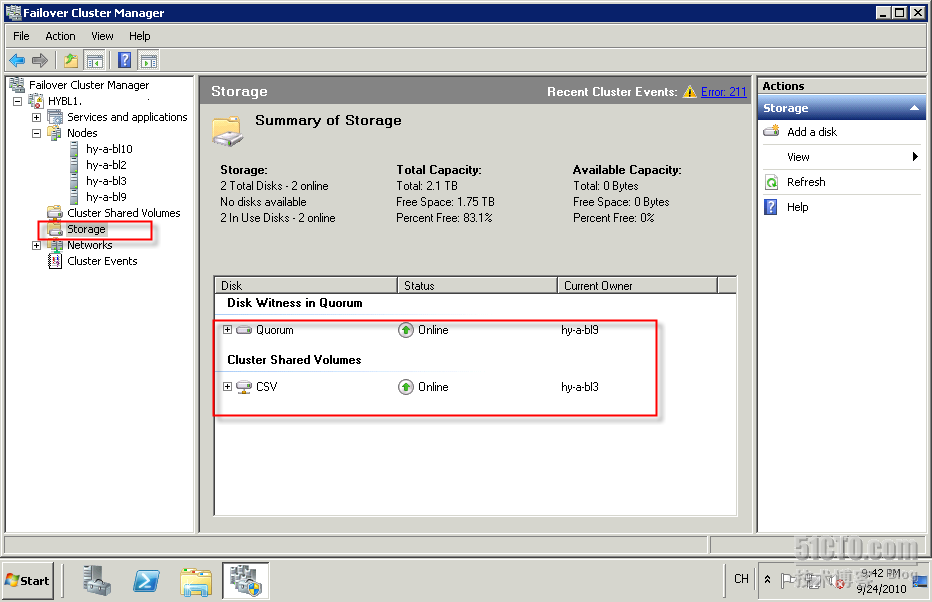Viewport: 932px width, 602px height.
Task: Click the CH language indicator
Action: (x=741, y=579)
